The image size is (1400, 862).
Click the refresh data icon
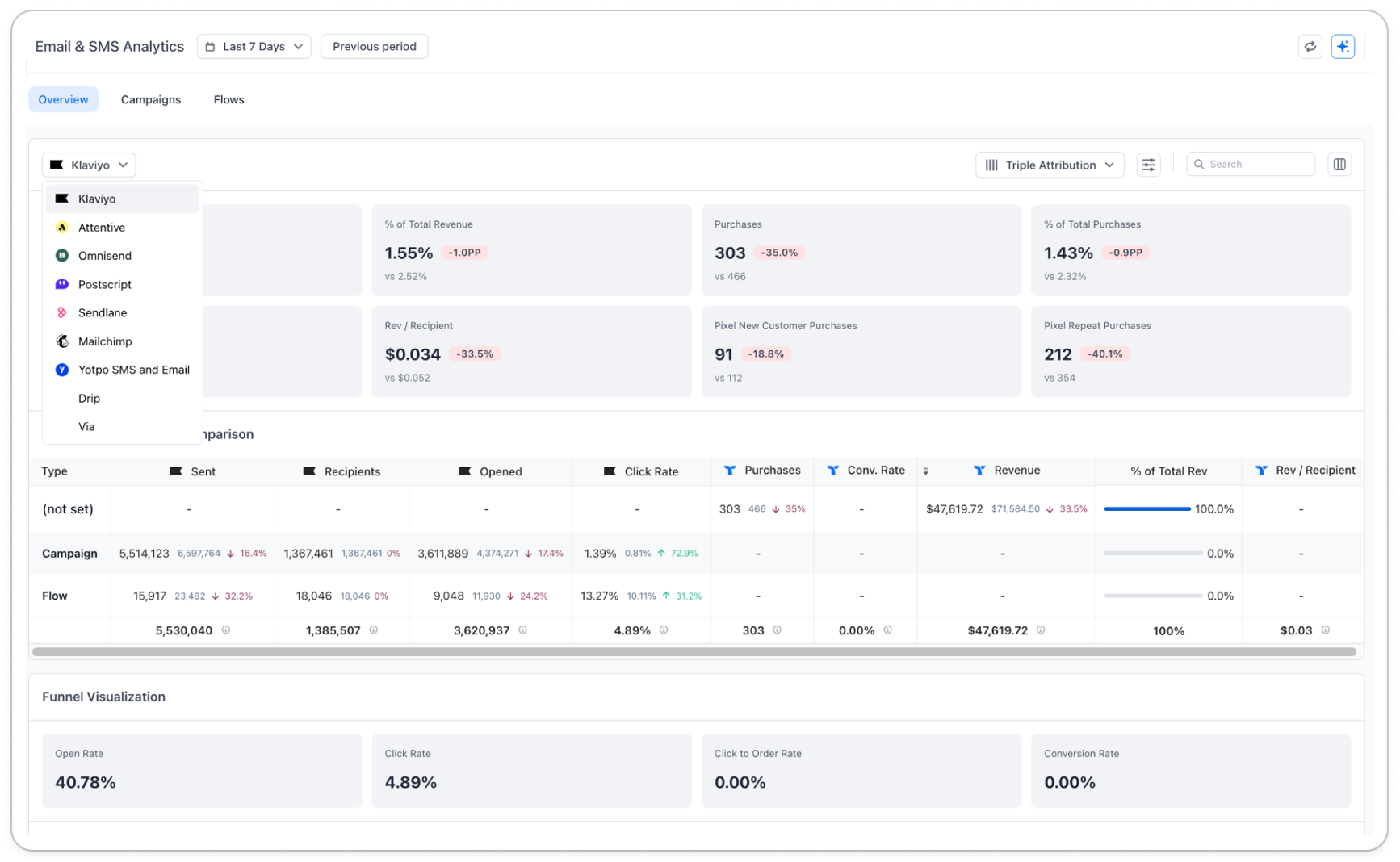point(1310,47)
